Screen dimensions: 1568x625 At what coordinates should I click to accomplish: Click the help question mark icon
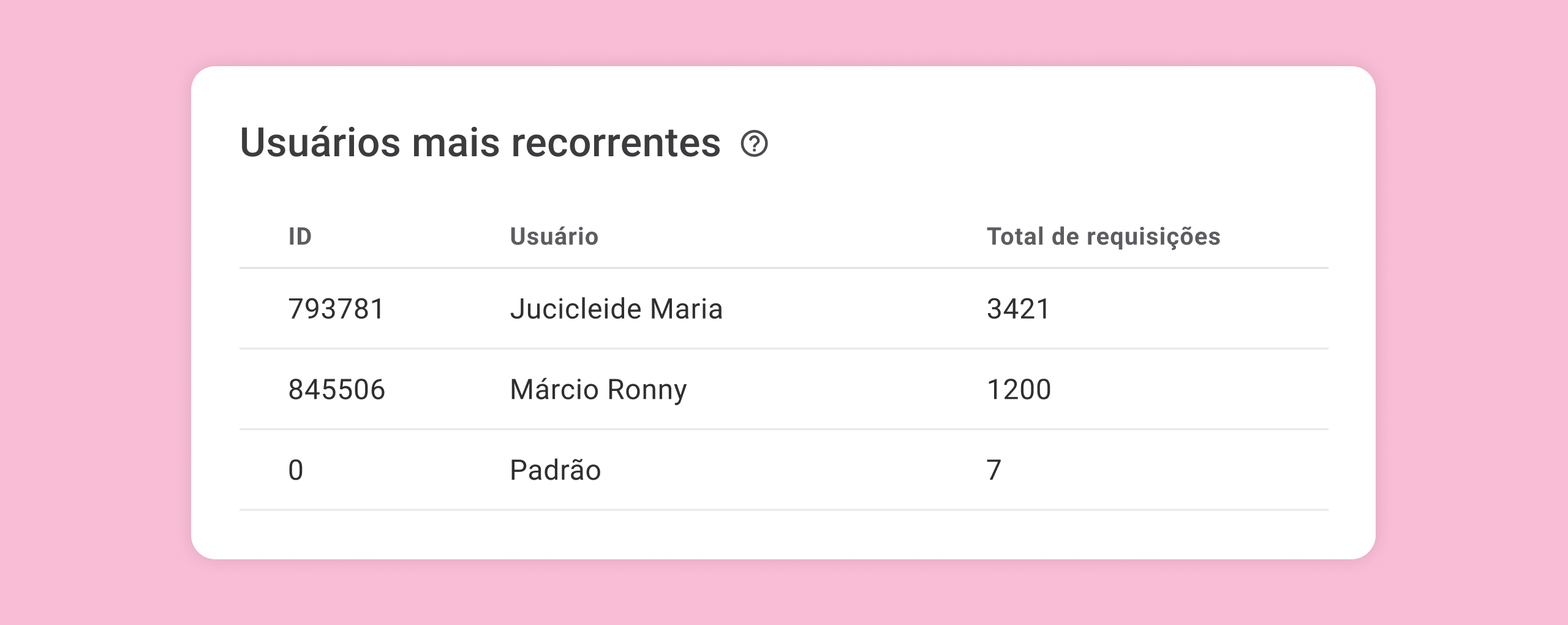pyautogui.click(x=754, y=144)
